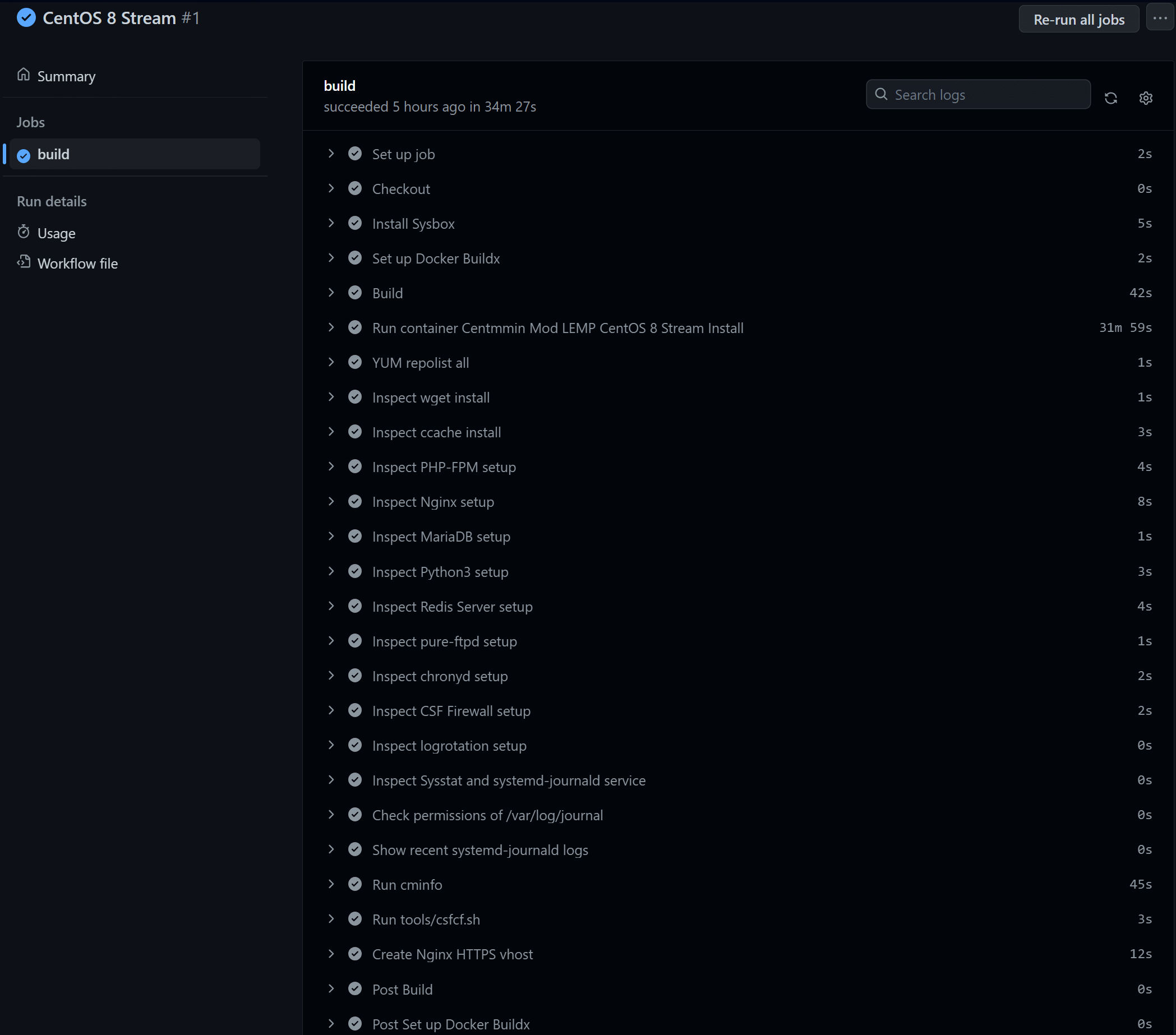Expand Inspect Sysstat and systemd-journald service step
Screen dimensions: 1176x1035
tap(331, 780)
